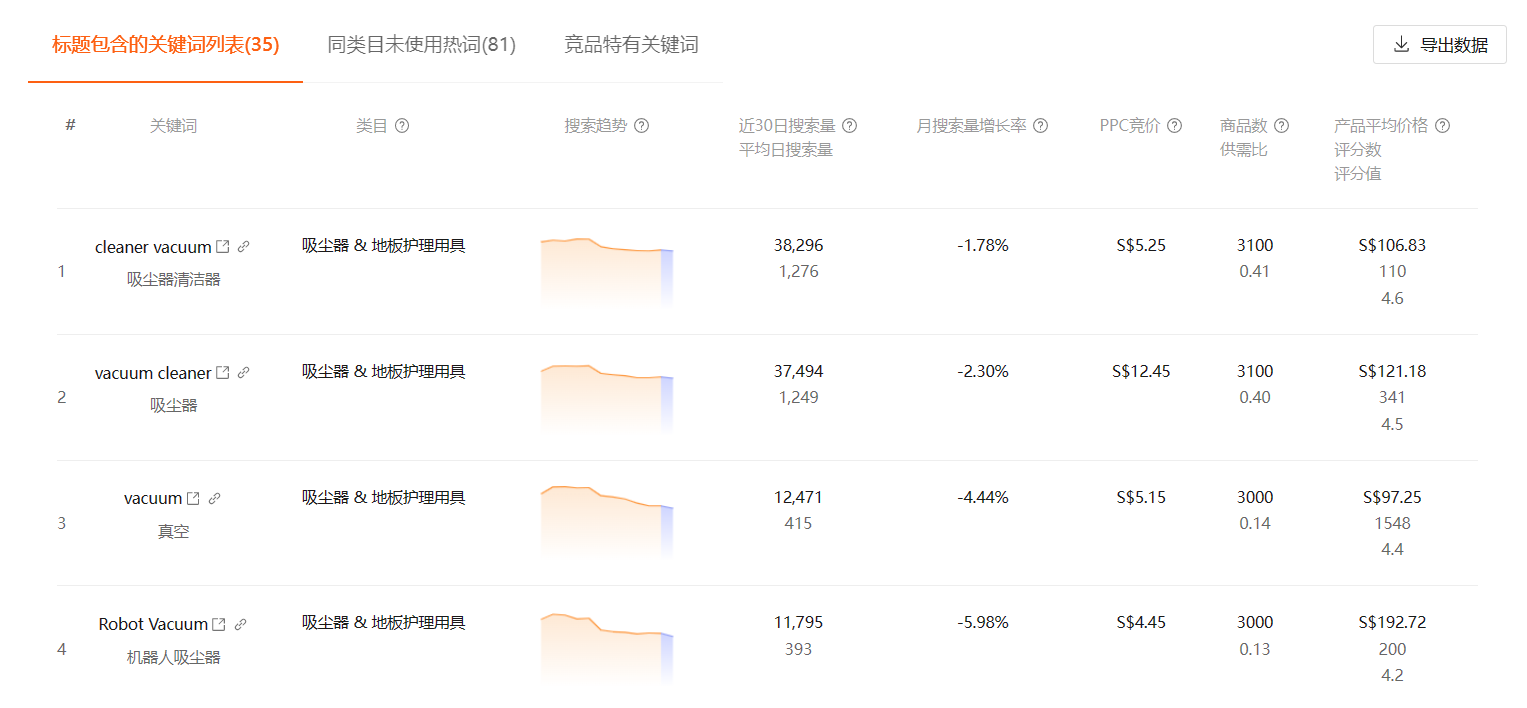Image resolution: width=1527 pixels, height=708 pixels.
Task: View search trend chart for vacuum row
Action: coord(607,522)
